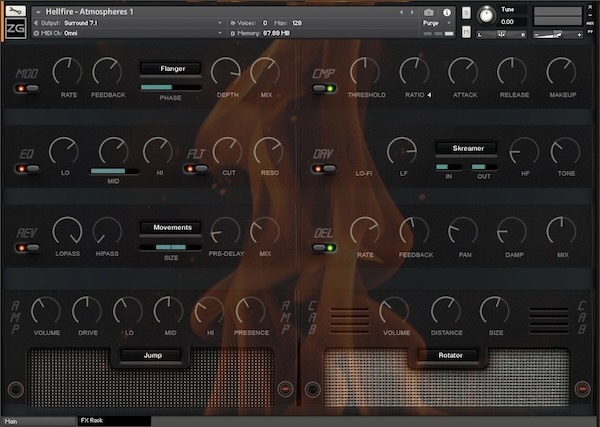This screenshot has height=427, width=600.
Task: Select the FX Rack tab
Action: [x=114, y=421]
